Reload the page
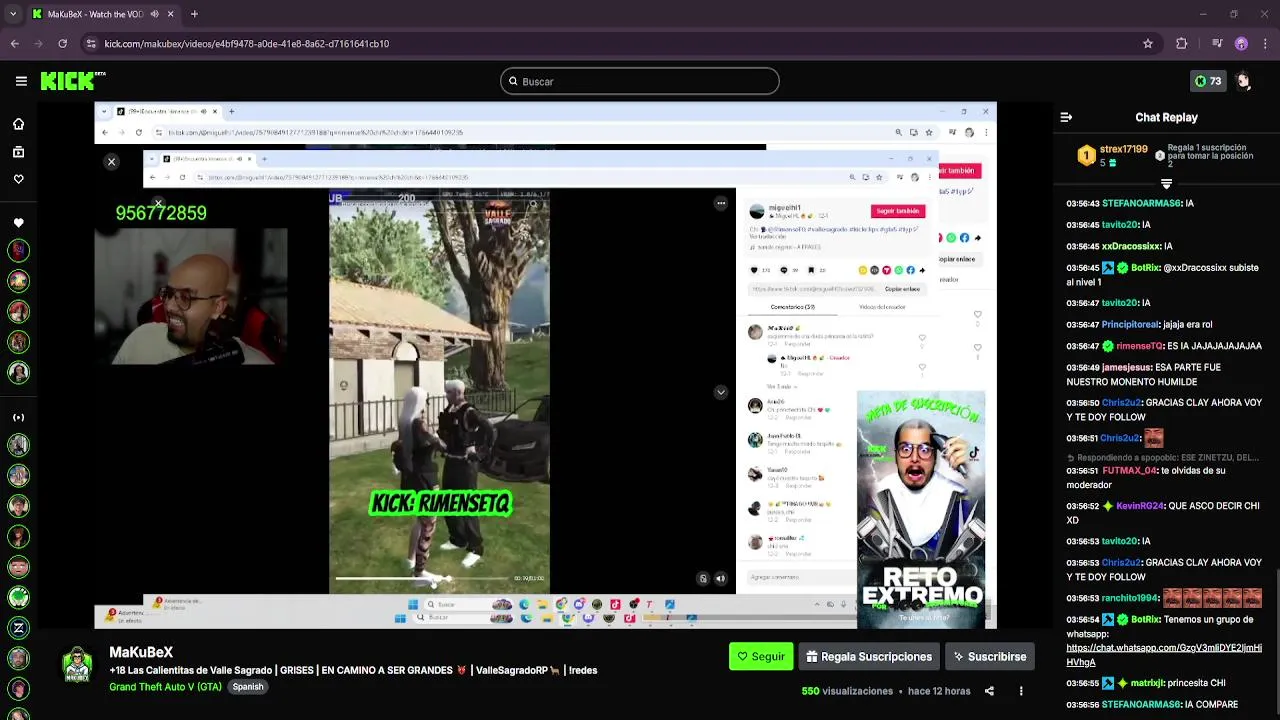The width and height of the screenshot is (1280, 720). point(62,44)
